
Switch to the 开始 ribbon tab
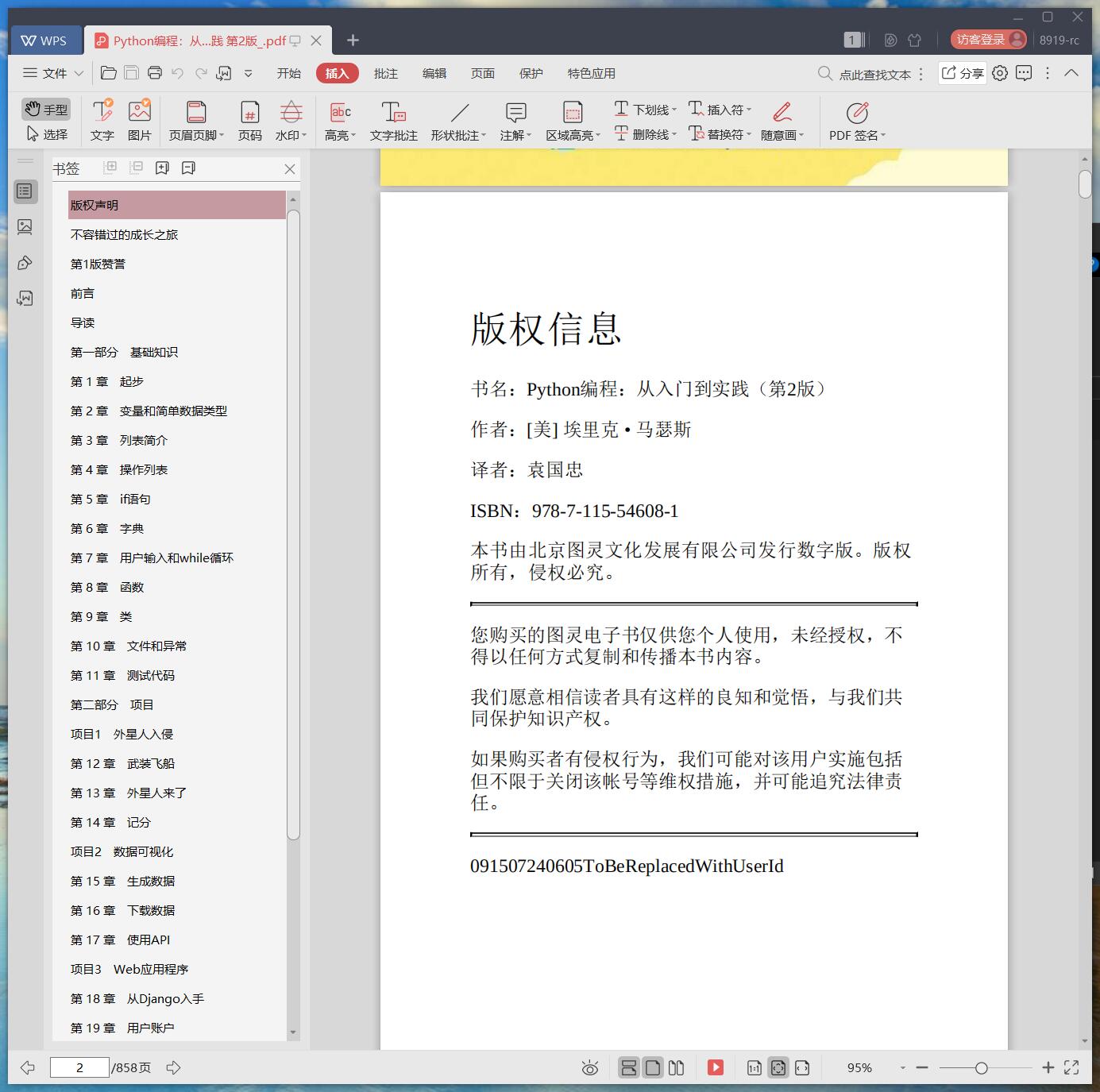point(289,73)
